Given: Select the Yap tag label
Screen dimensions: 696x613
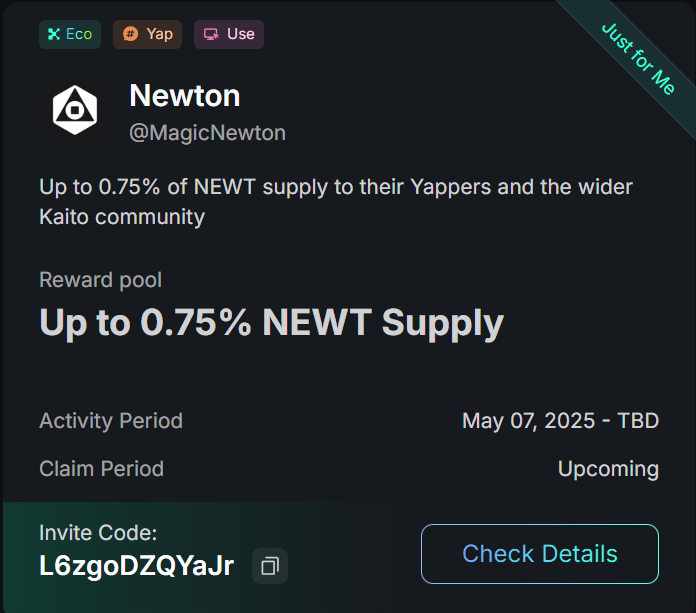Looking at the screenshot, I should point(159,34).
